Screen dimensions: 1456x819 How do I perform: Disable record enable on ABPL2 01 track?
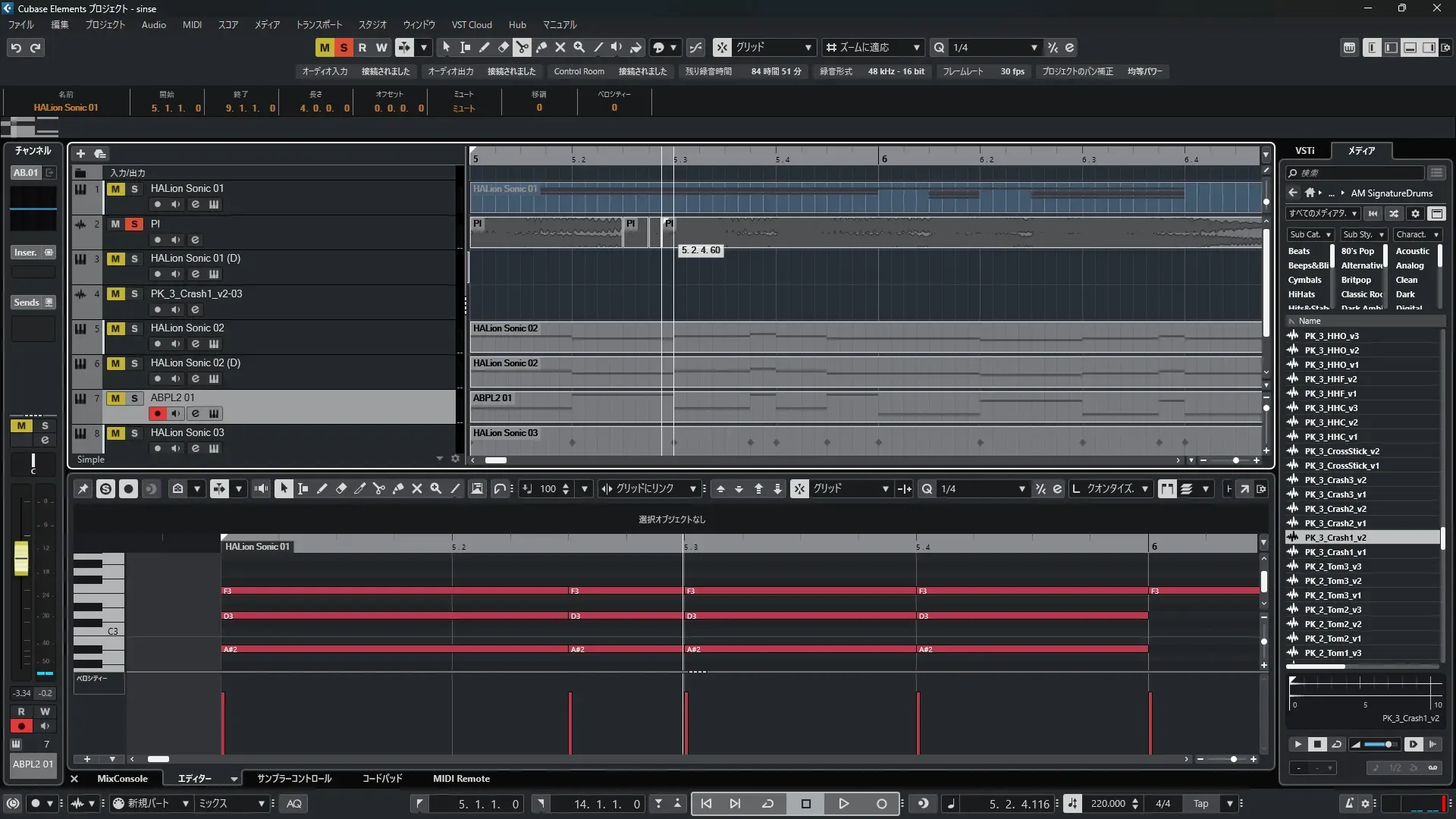point(157,413)
